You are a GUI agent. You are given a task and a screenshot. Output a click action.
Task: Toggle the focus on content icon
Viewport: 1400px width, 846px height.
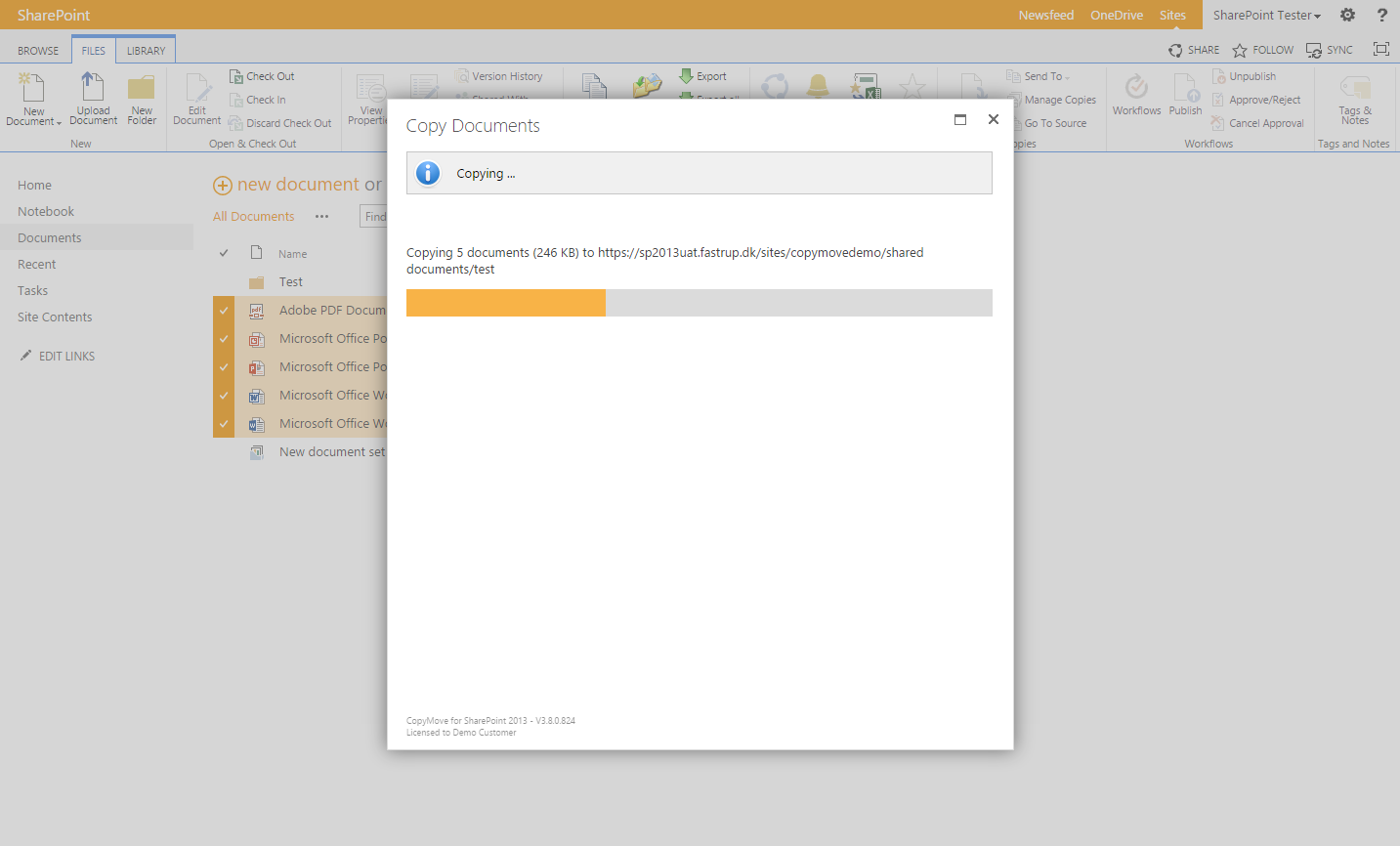click(1380, 49)
